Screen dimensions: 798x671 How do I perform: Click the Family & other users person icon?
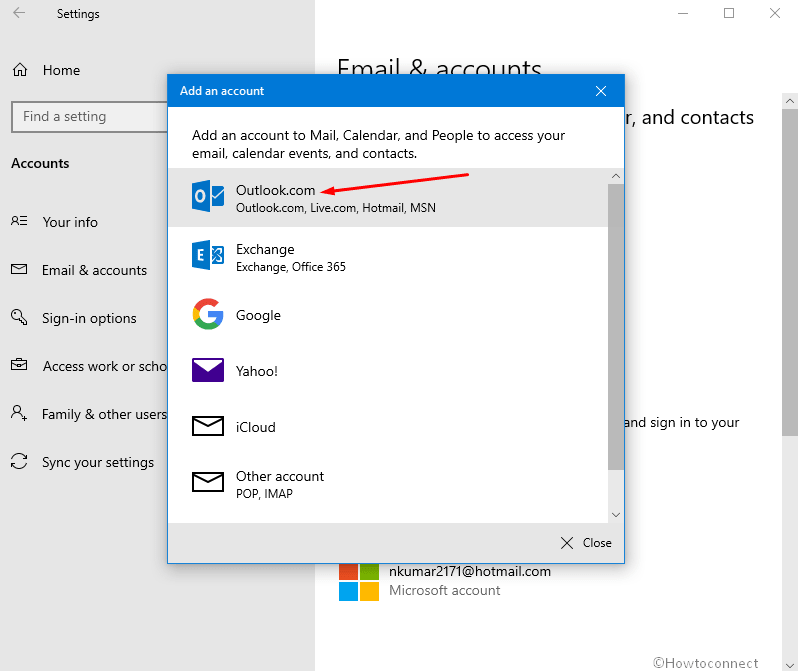click(19, 412)
